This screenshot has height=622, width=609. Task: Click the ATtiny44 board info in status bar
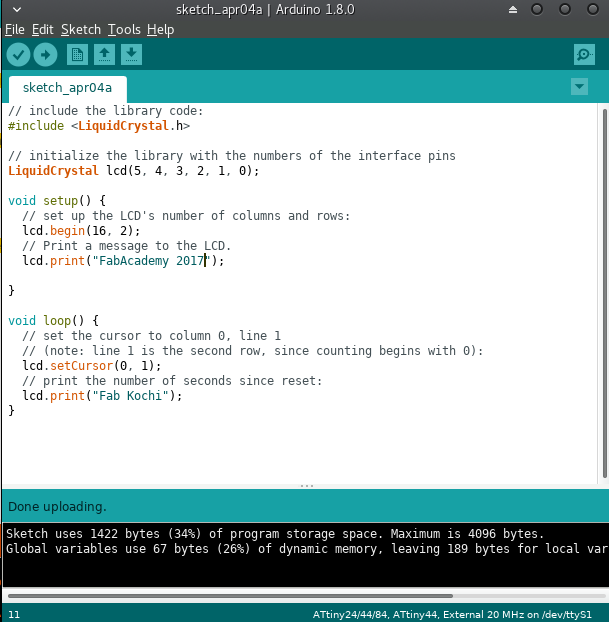pos(452,614)
